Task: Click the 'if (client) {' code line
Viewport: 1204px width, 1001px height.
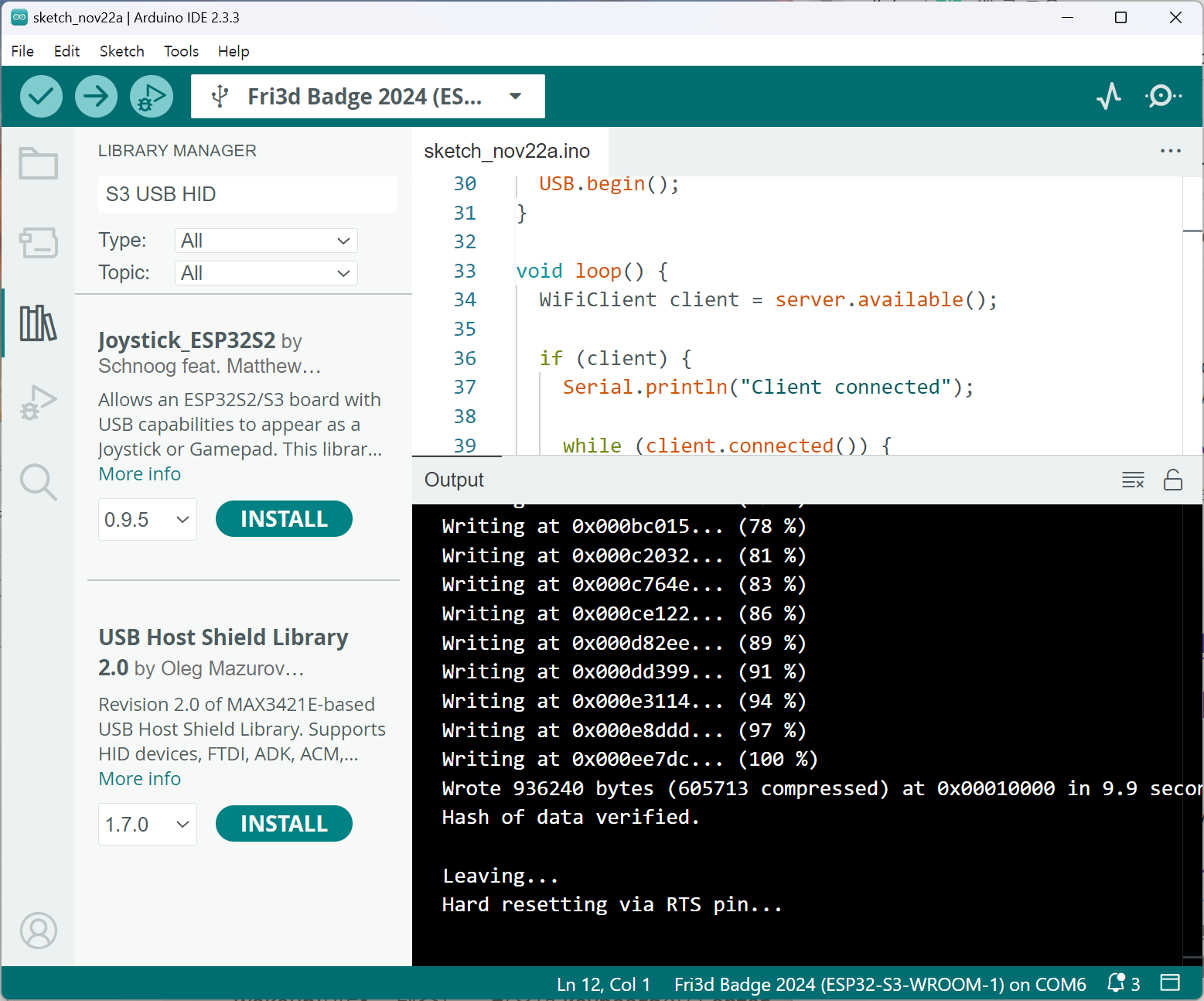Action: pos(616,359)
